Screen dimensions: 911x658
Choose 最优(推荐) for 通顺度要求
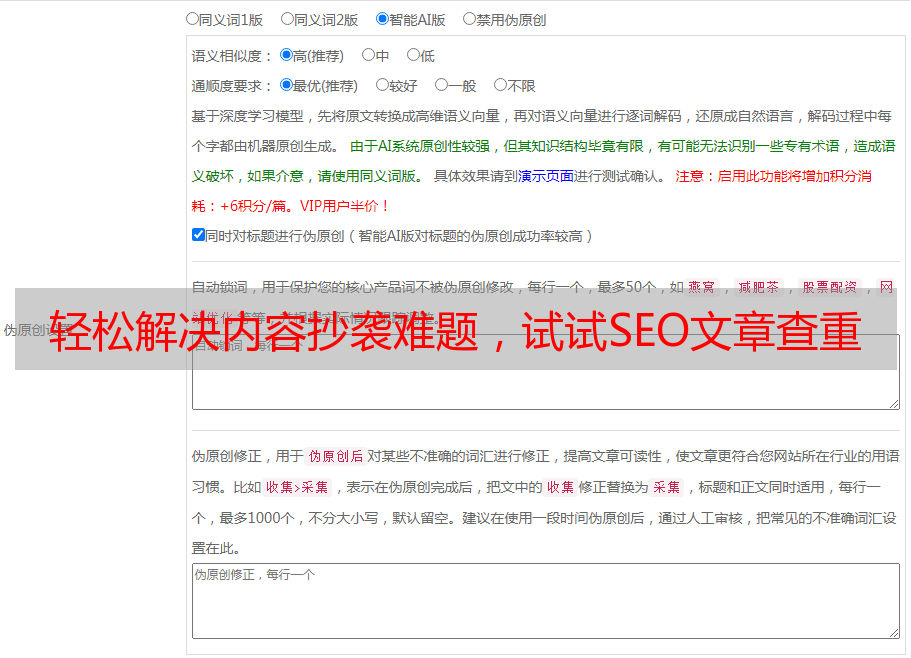coord(286,85)
